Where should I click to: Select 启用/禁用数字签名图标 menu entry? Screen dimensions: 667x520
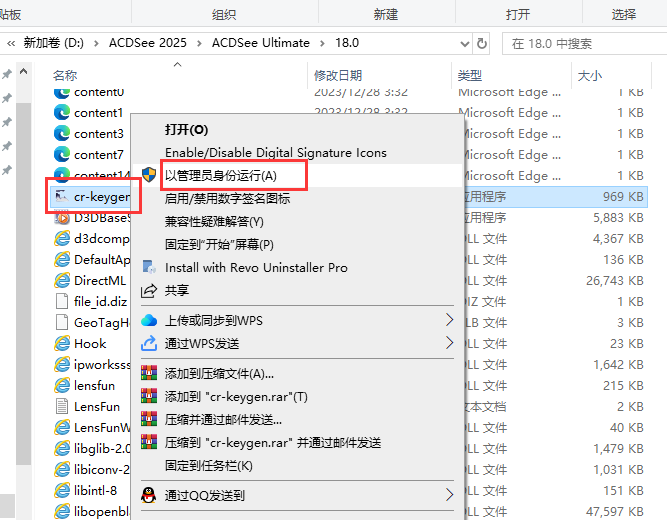tap(228, 198)
